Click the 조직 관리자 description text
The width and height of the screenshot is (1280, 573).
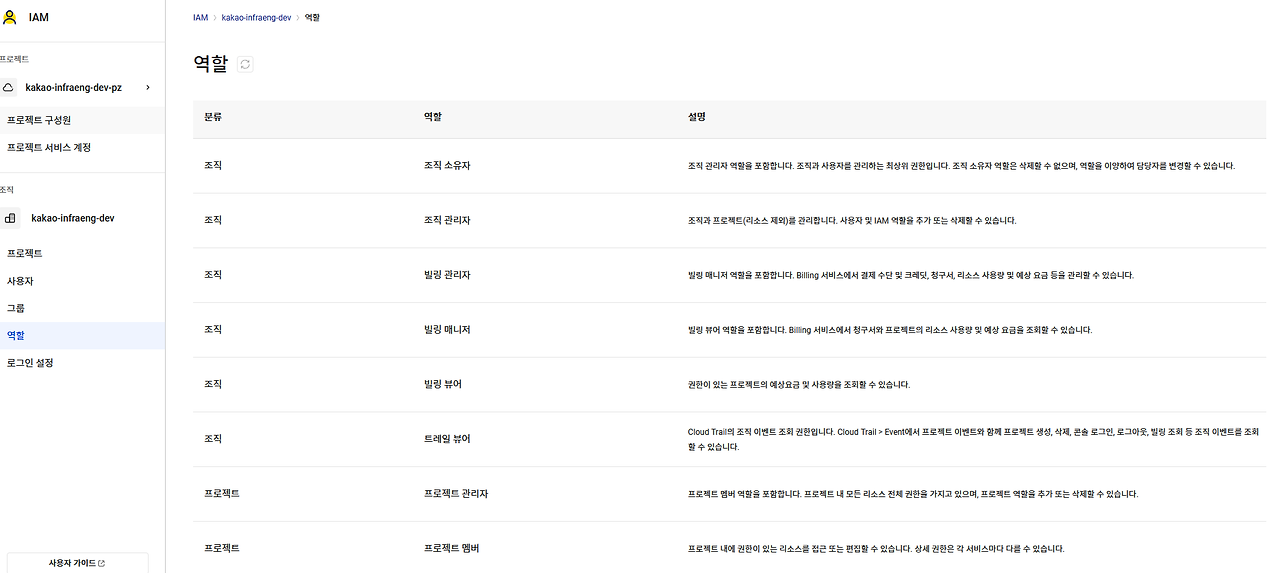[x=852, y=220]
